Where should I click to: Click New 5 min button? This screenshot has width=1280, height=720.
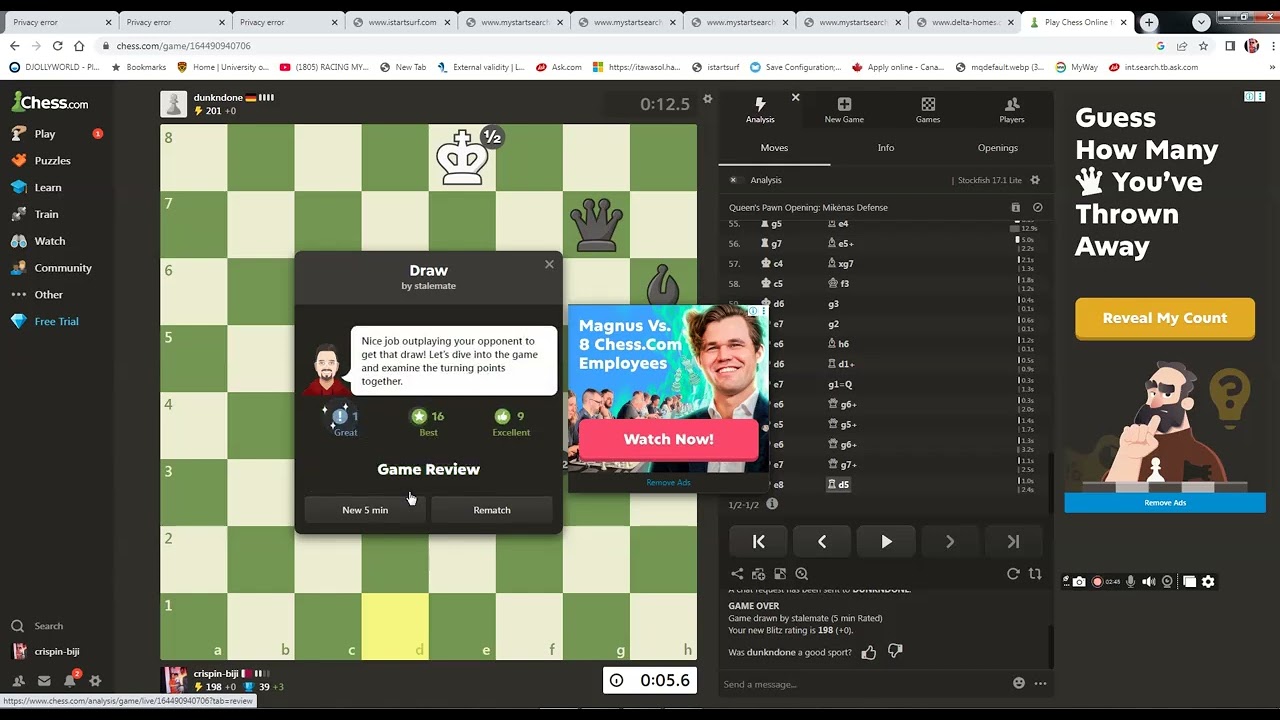point(365,510)
